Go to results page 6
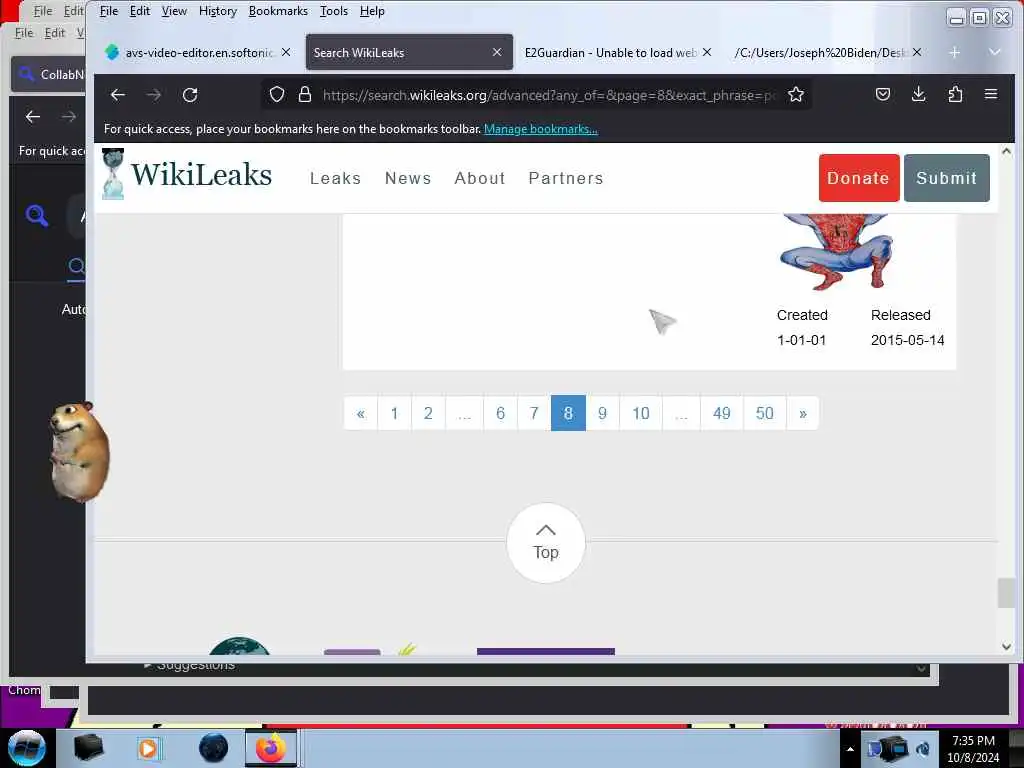The width and height of the screenshot is (1024, 768). [500, 413]
